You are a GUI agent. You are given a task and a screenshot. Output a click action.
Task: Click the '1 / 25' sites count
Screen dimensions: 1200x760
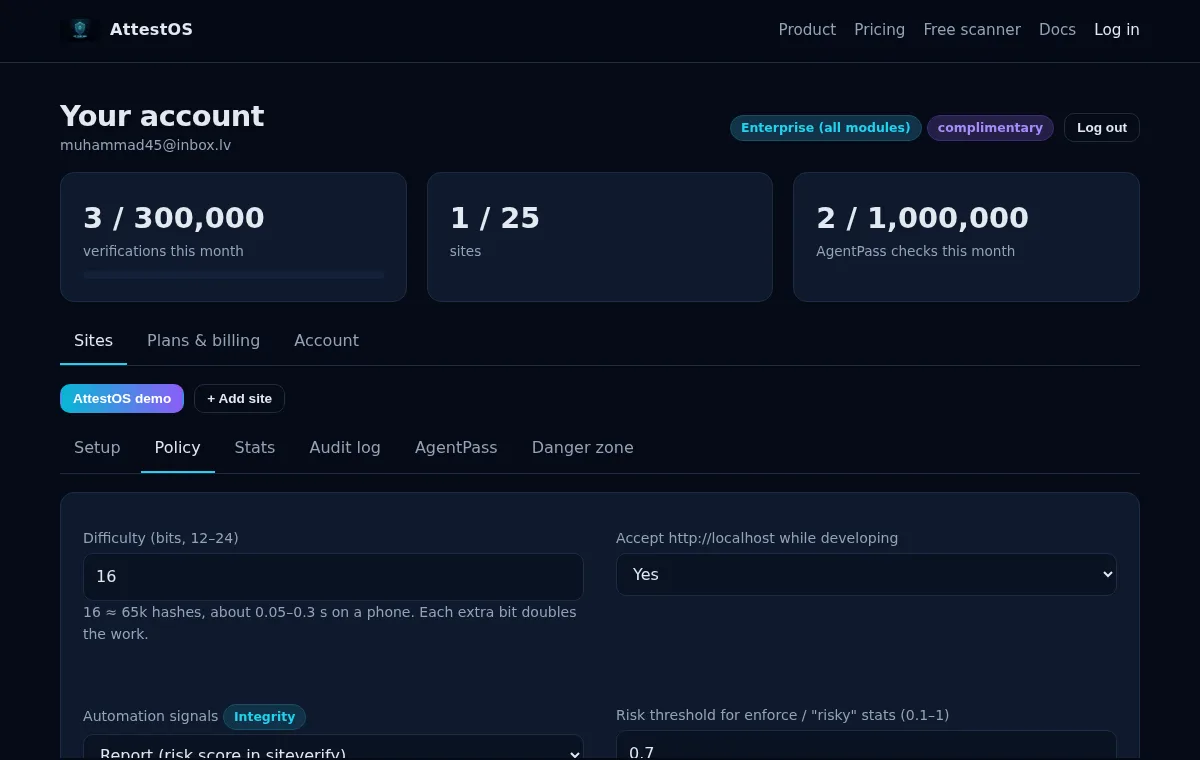pyautogui.click(x=495, y=218)
